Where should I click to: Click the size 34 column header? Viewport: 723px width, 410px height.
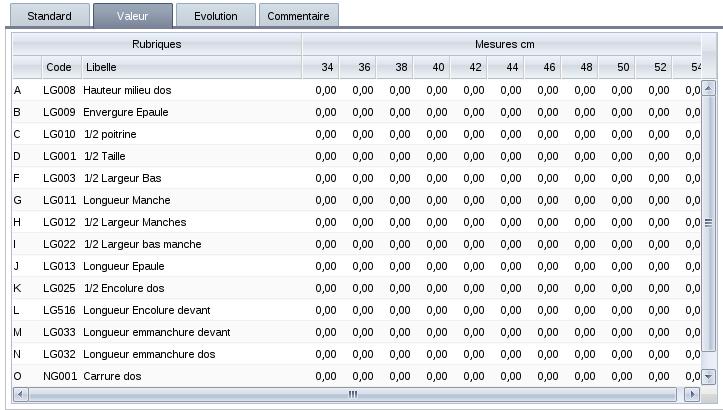click(327, 67)
